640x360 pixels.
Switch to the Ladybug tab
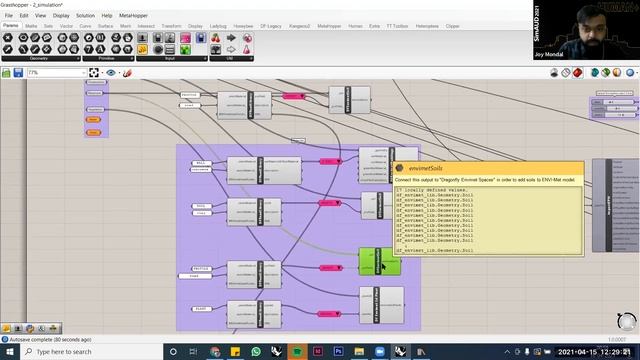point(218,26)
